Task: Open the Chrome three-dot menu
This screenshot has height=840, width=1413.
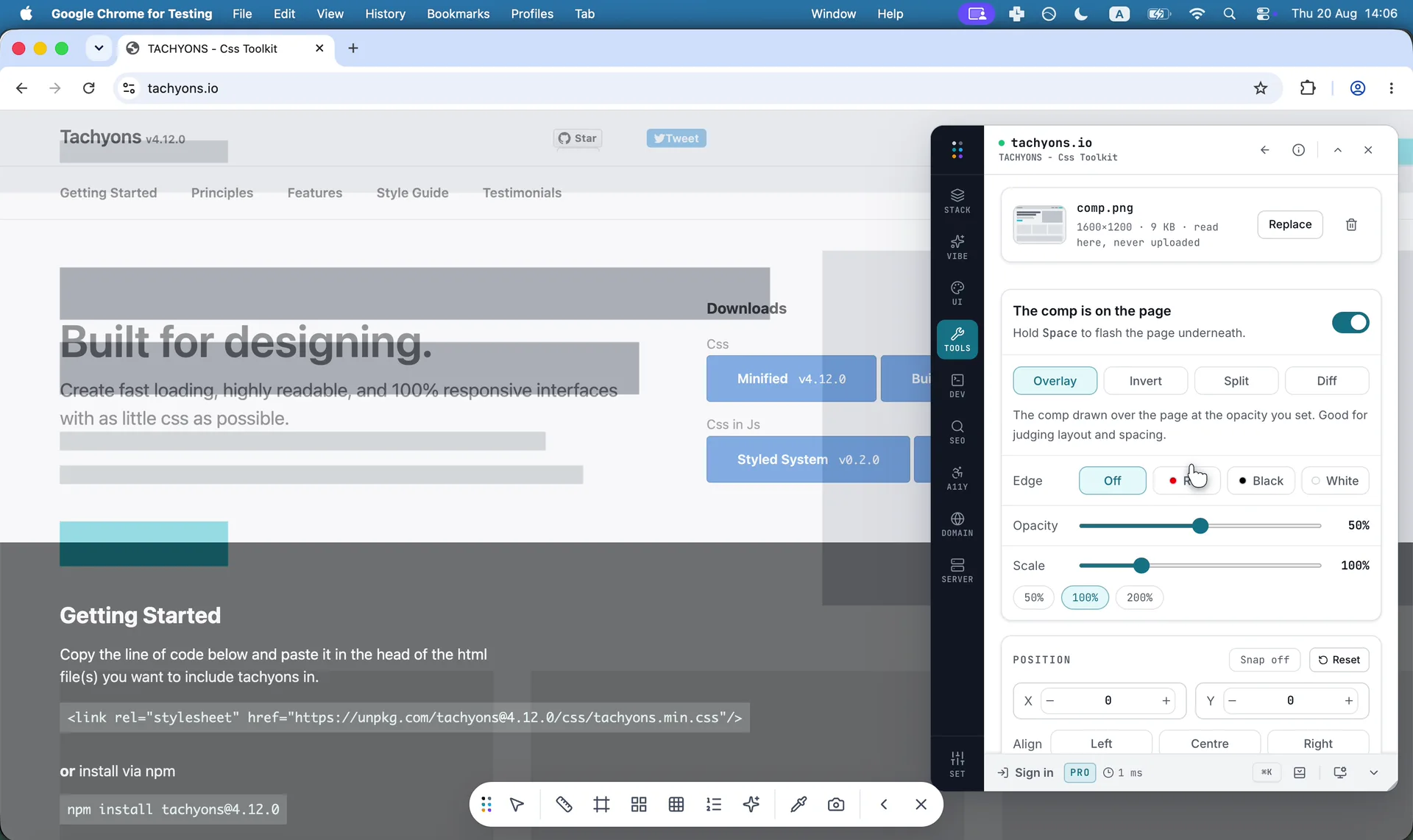Action: click(x=1391, y=88)
